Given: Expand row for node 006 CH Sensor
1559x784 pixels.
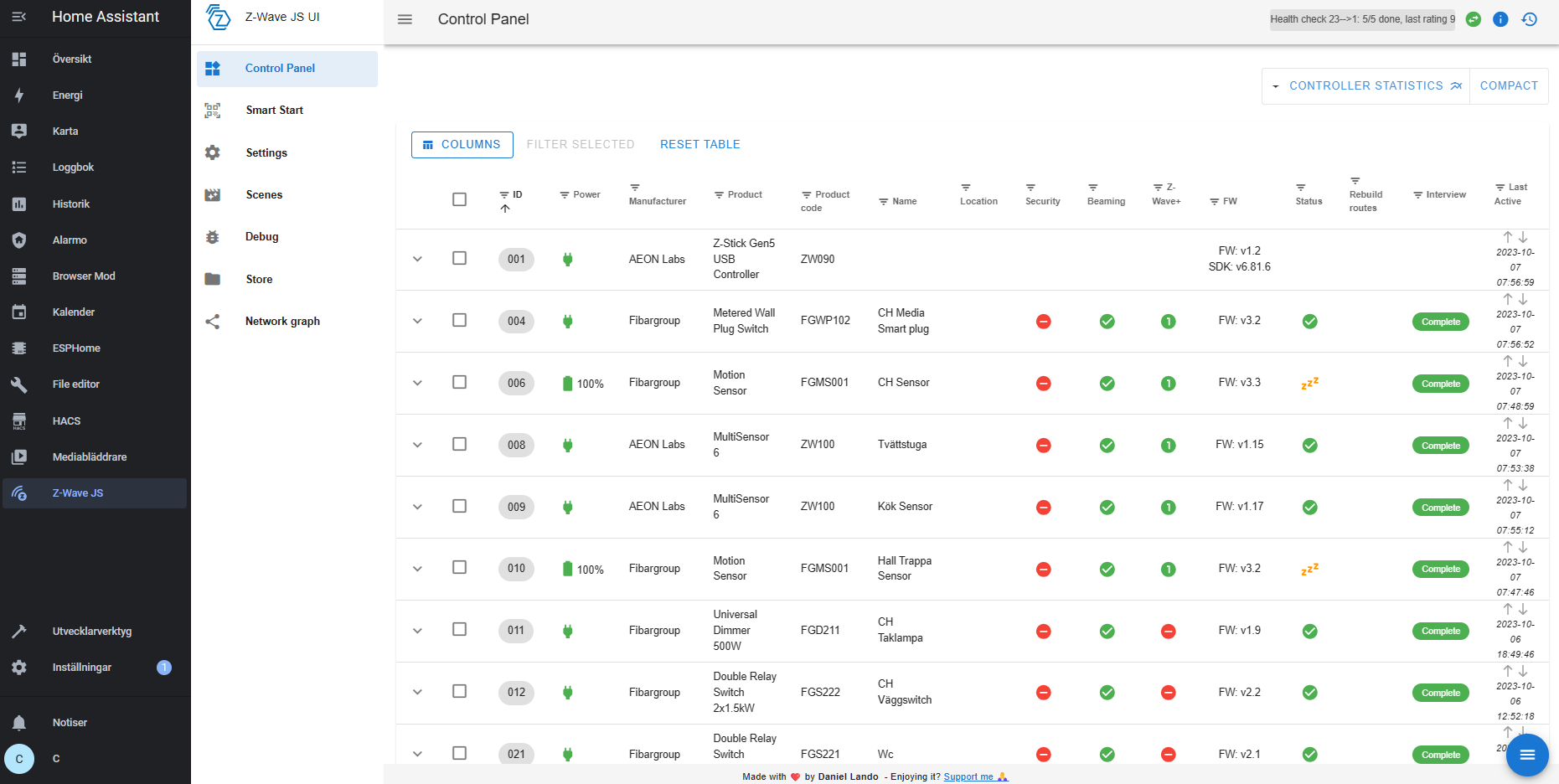Looking at the screenshot, I should tap(417, 383).
